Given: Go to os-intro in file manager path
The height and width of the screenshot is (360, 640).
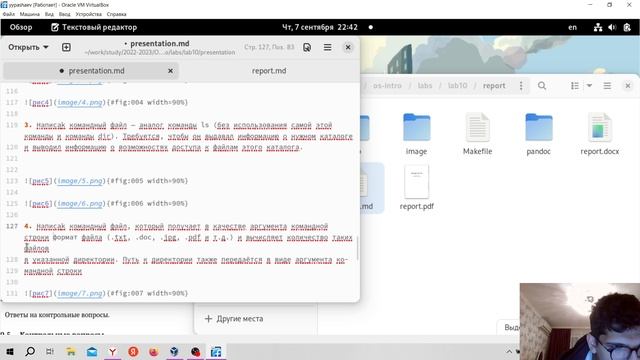Looking at the screenshot, I should click(387, 86).
